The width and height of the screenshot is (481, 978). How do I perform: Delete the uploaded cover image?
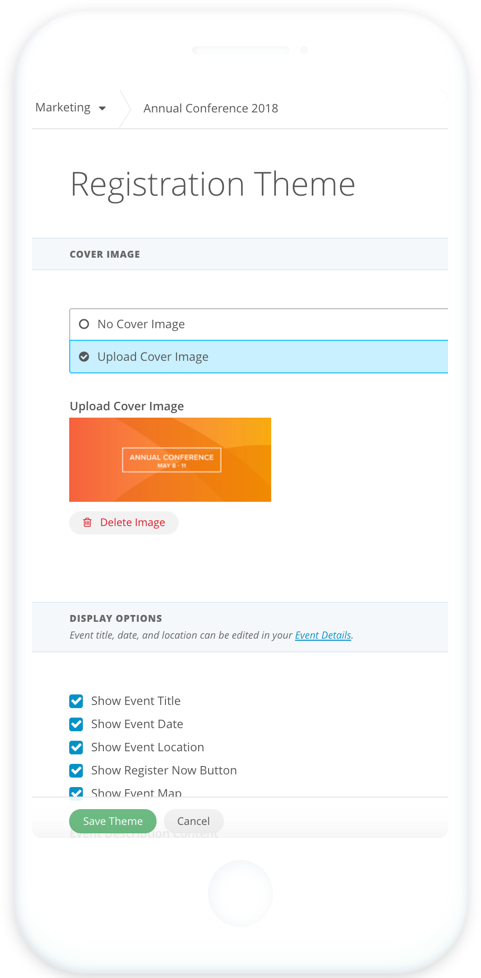(124, 523)
